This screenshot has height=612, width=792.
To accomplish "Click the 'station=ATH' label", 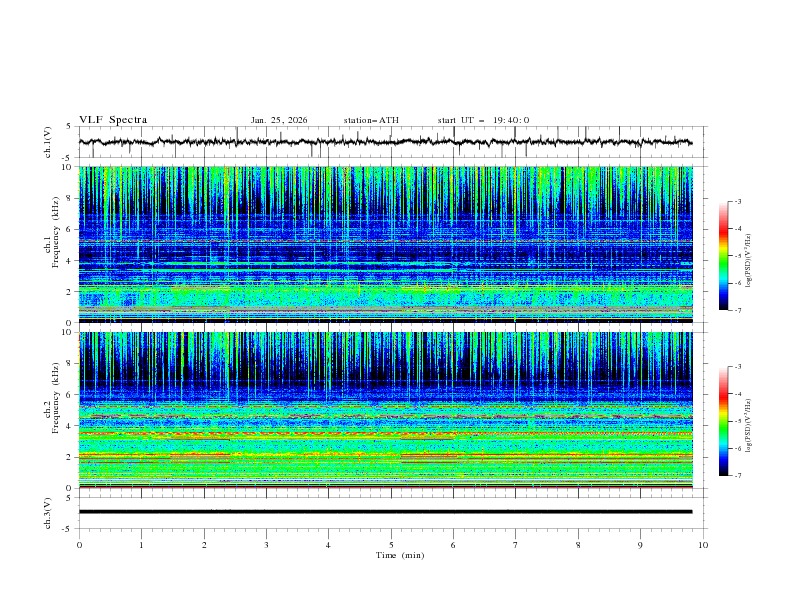I will pyautogui.click(x=371, y=120).
